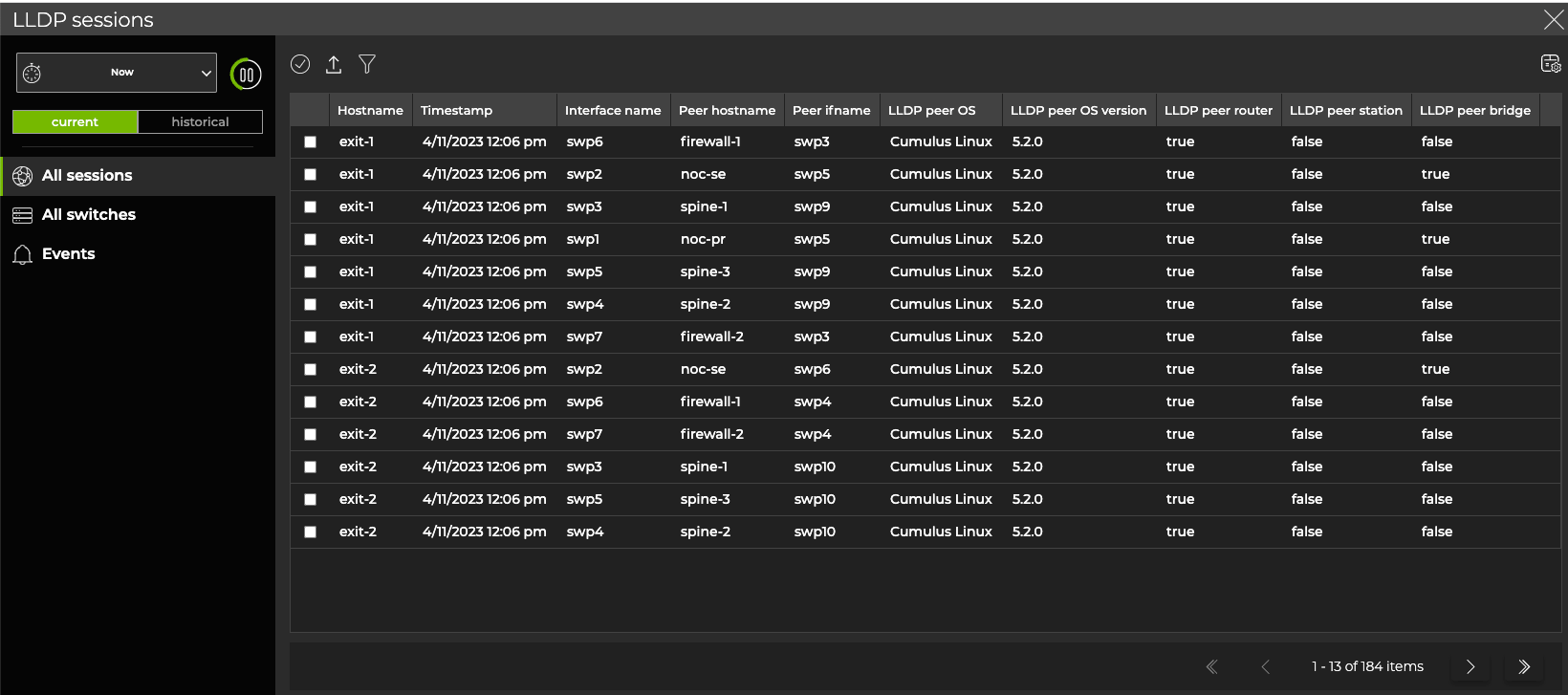Screen dimensions: 1568x695
Task: Go to previous page arrow
Action: click(1265, 667)
